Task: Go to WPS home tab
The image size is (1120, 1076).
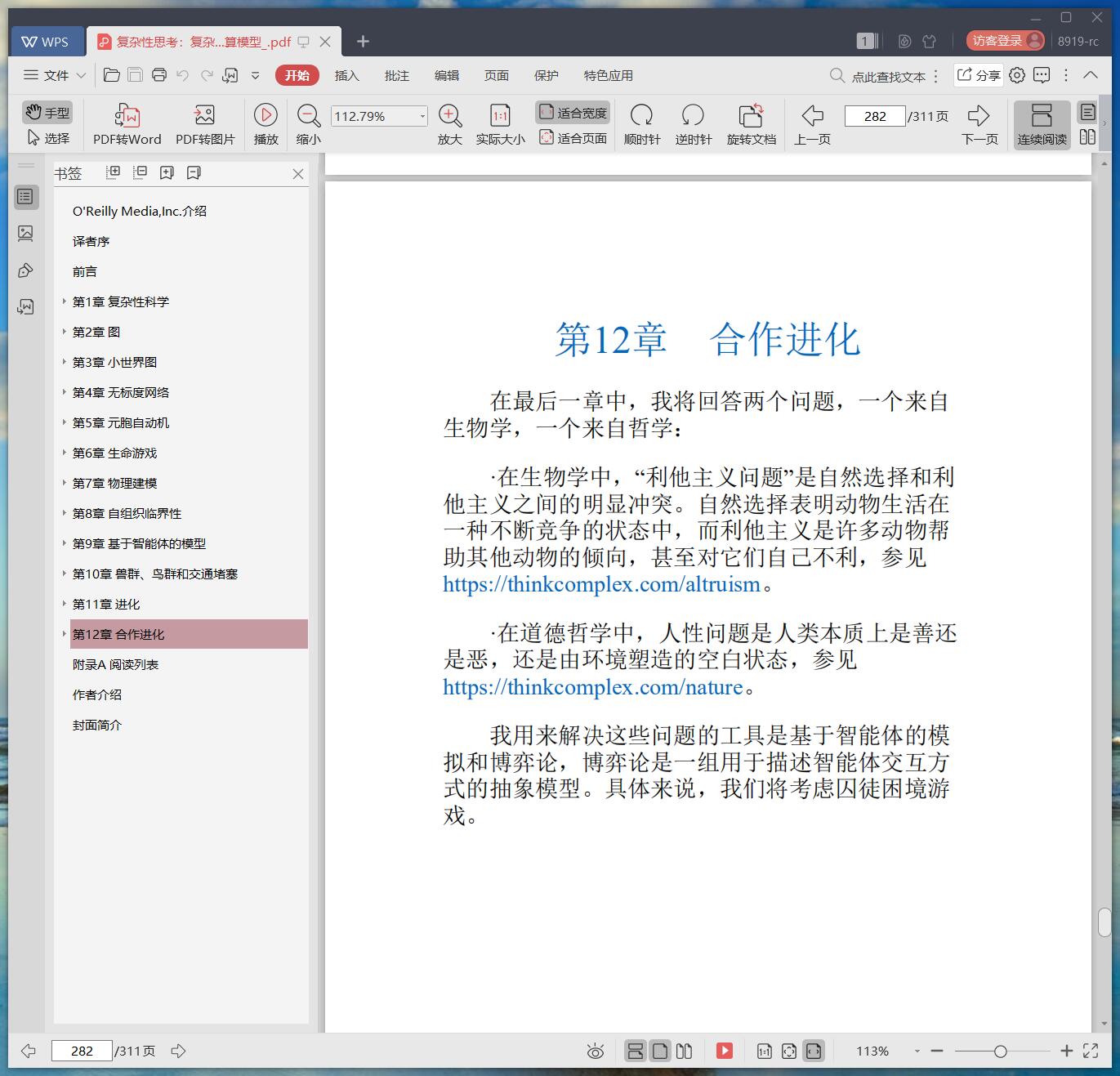Action: [46, 41]
